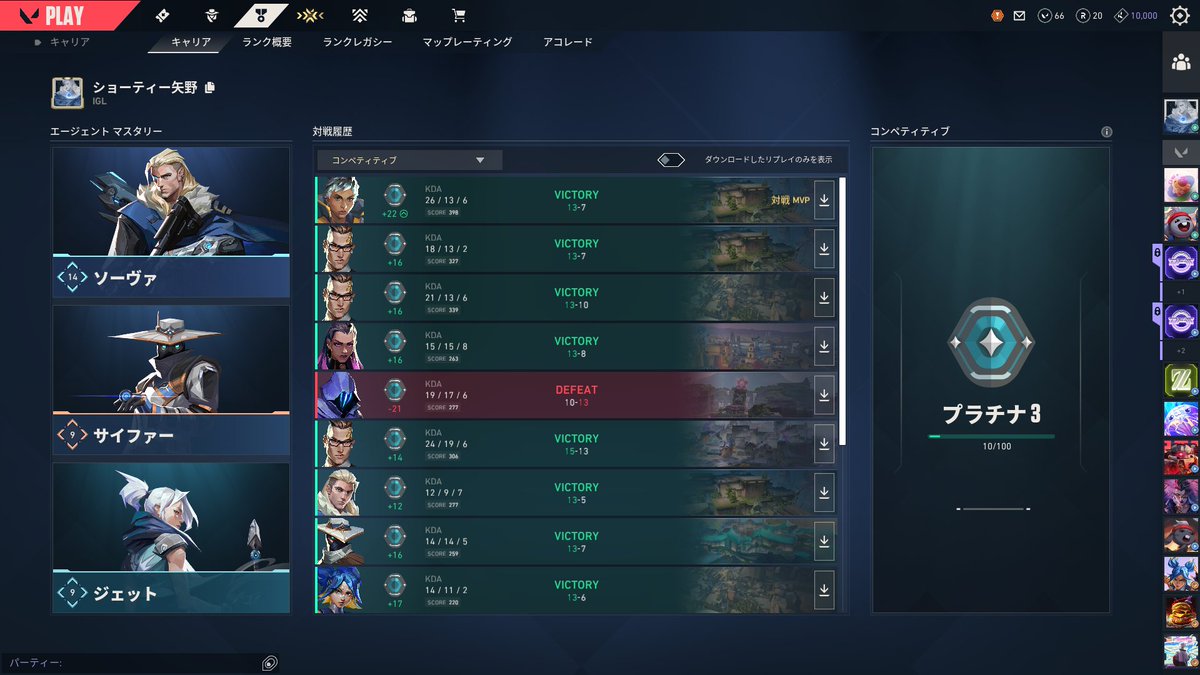Viewport: 1200px width, 675px height.
Task: Switch to the アコレード tab
Action: pyautogui.click(x=567, y=42)
